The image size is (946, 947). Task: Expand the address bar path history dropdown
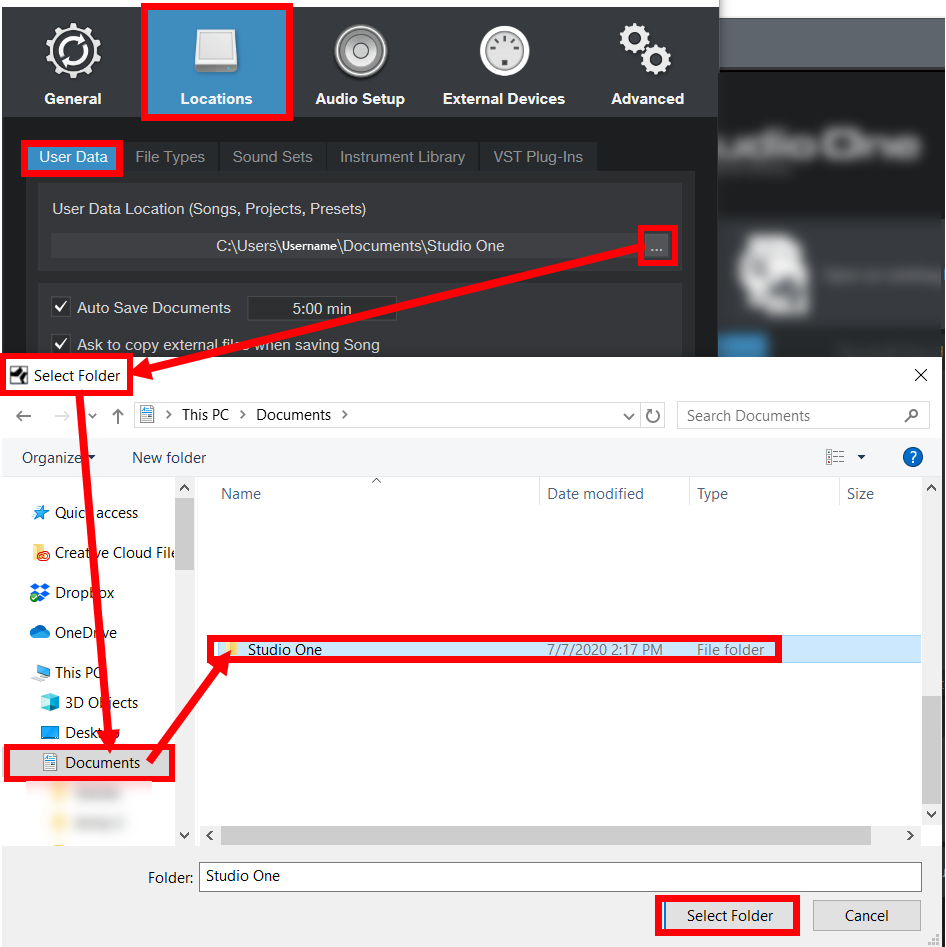tap(629, 416)
